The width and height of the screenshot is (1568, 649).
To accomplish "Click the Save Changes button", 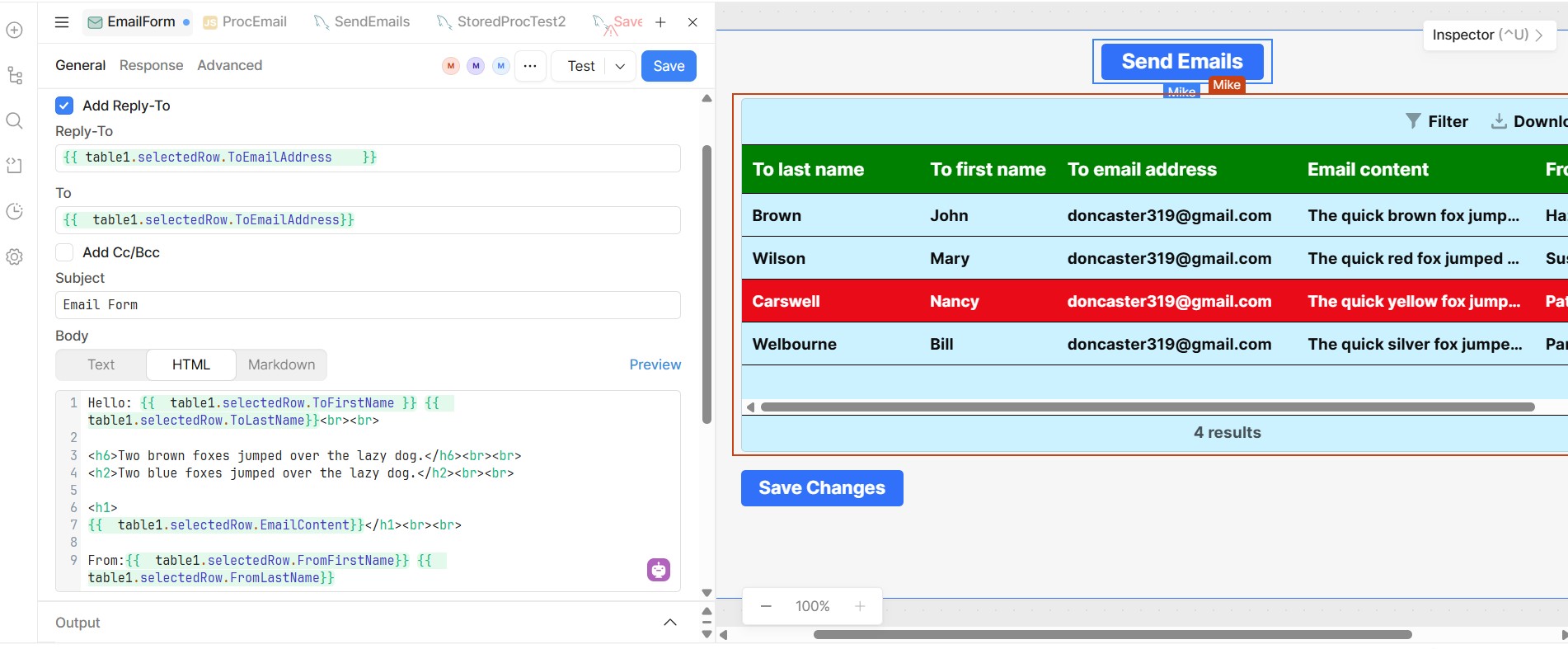I will click(x=821, y=488).
